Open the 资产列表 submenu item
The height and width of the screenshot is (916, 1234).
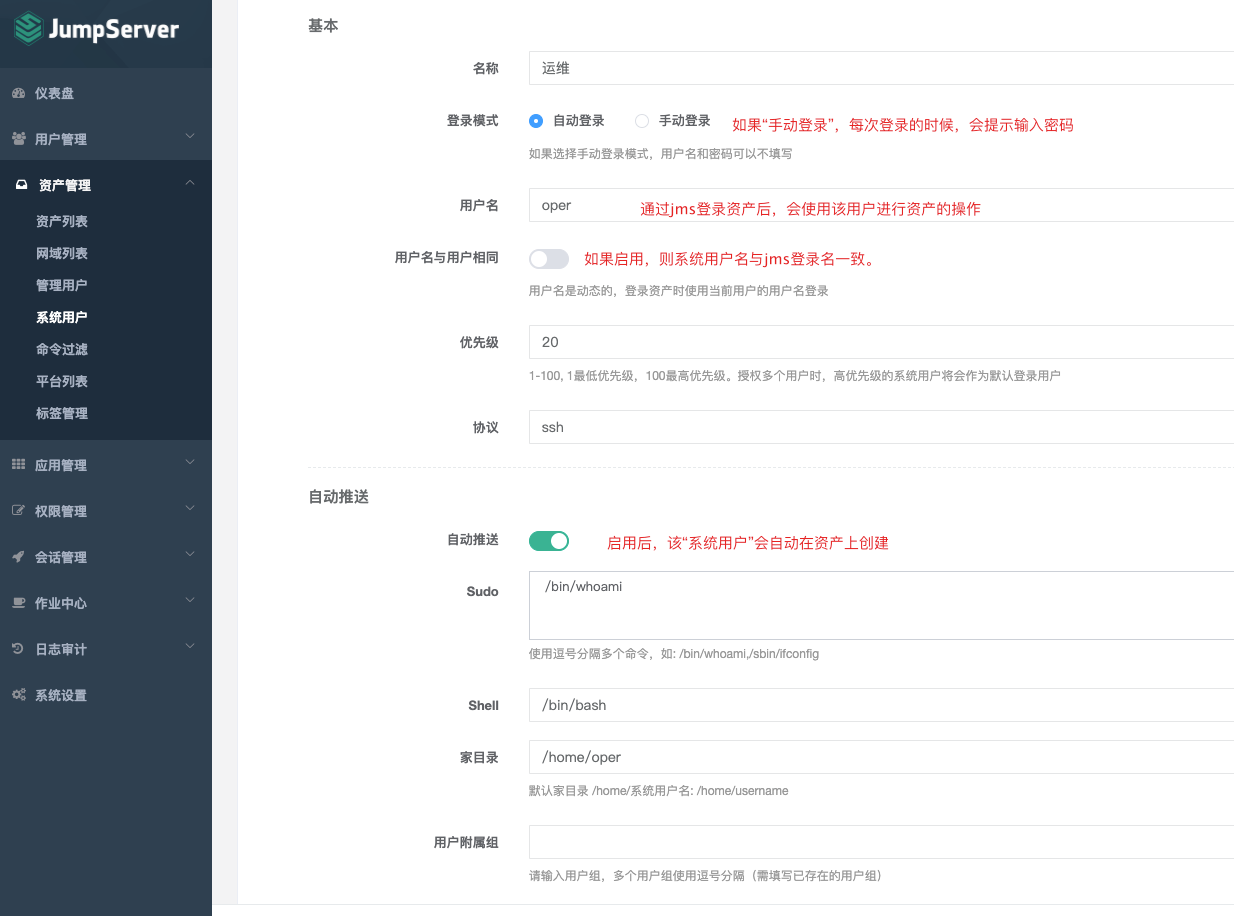pyautogui.click(x=62, y=221)
